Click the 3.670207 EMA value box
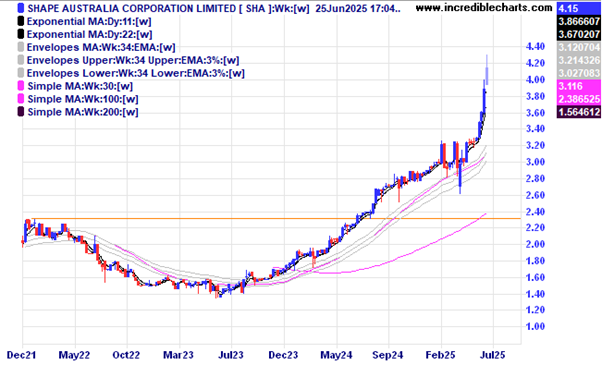Image resolution: width=602 pixels, height=365 pixels. pos(579,34)
